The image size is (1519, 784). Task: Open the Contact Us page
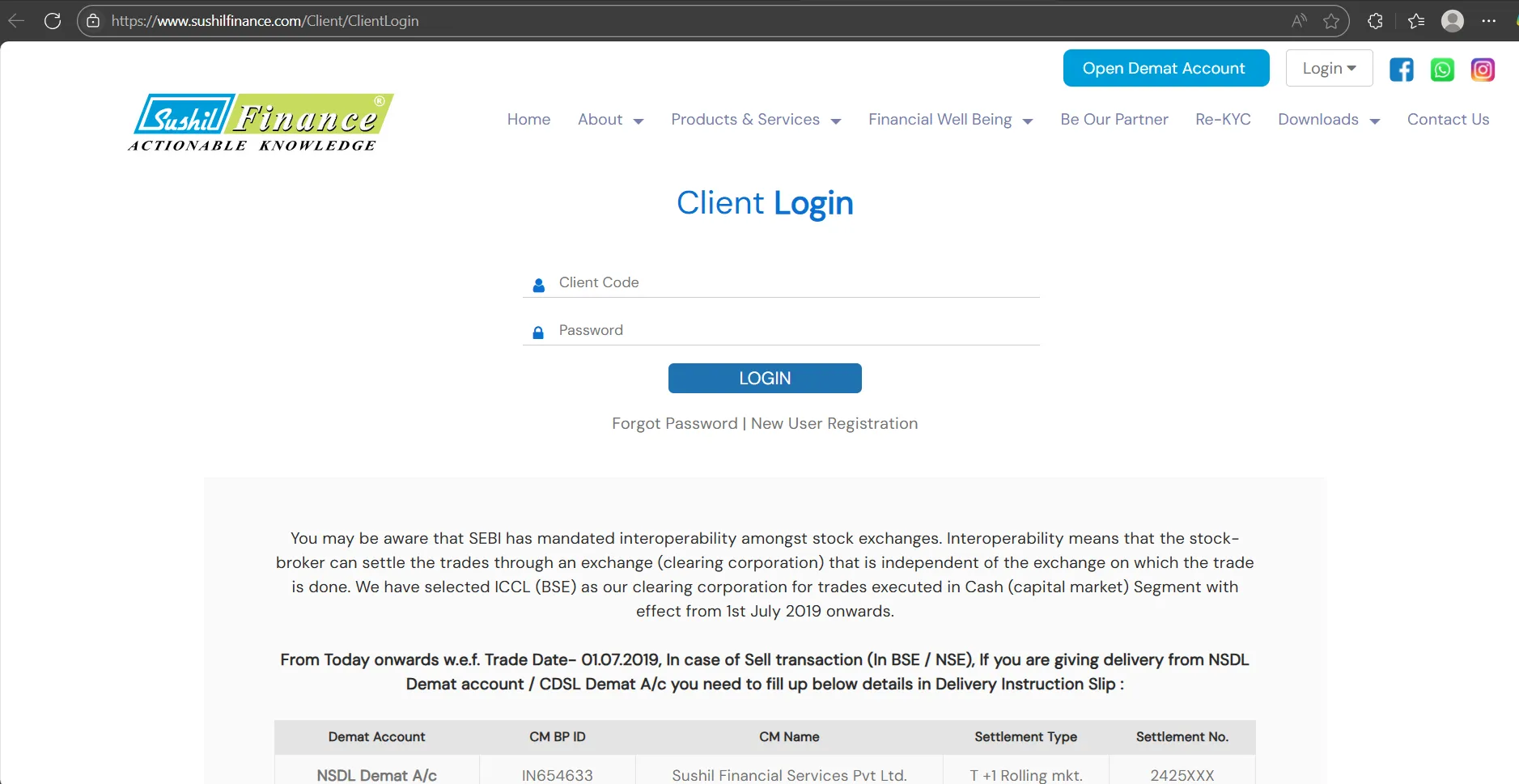(x=1448, y=120)
